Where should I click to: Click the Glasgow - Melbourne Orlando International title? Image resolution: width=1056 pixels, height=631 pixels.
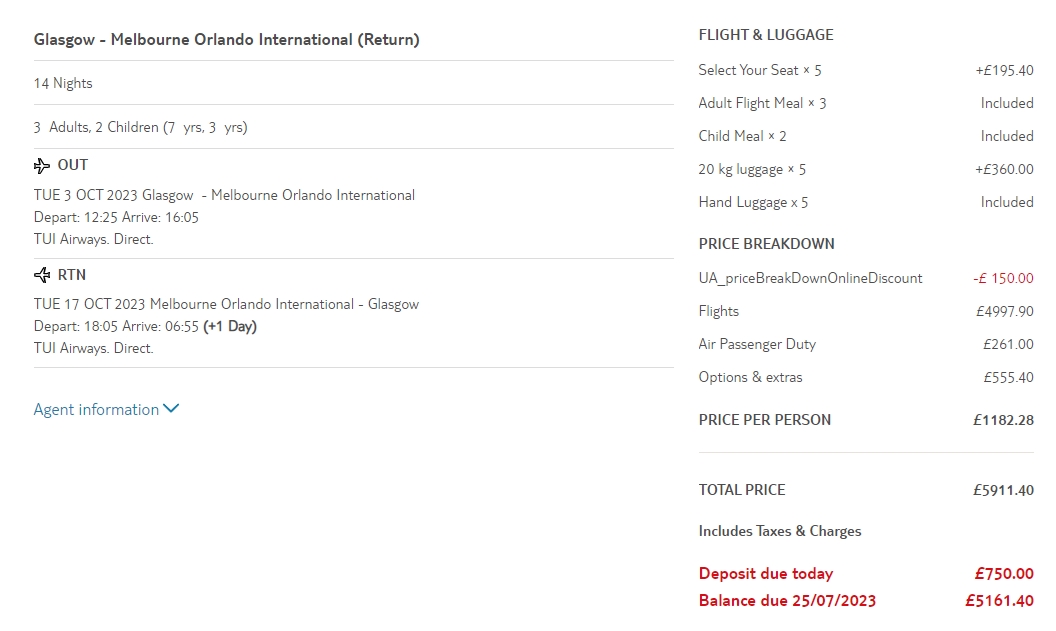pyautogui.click(x=227, y=40)
